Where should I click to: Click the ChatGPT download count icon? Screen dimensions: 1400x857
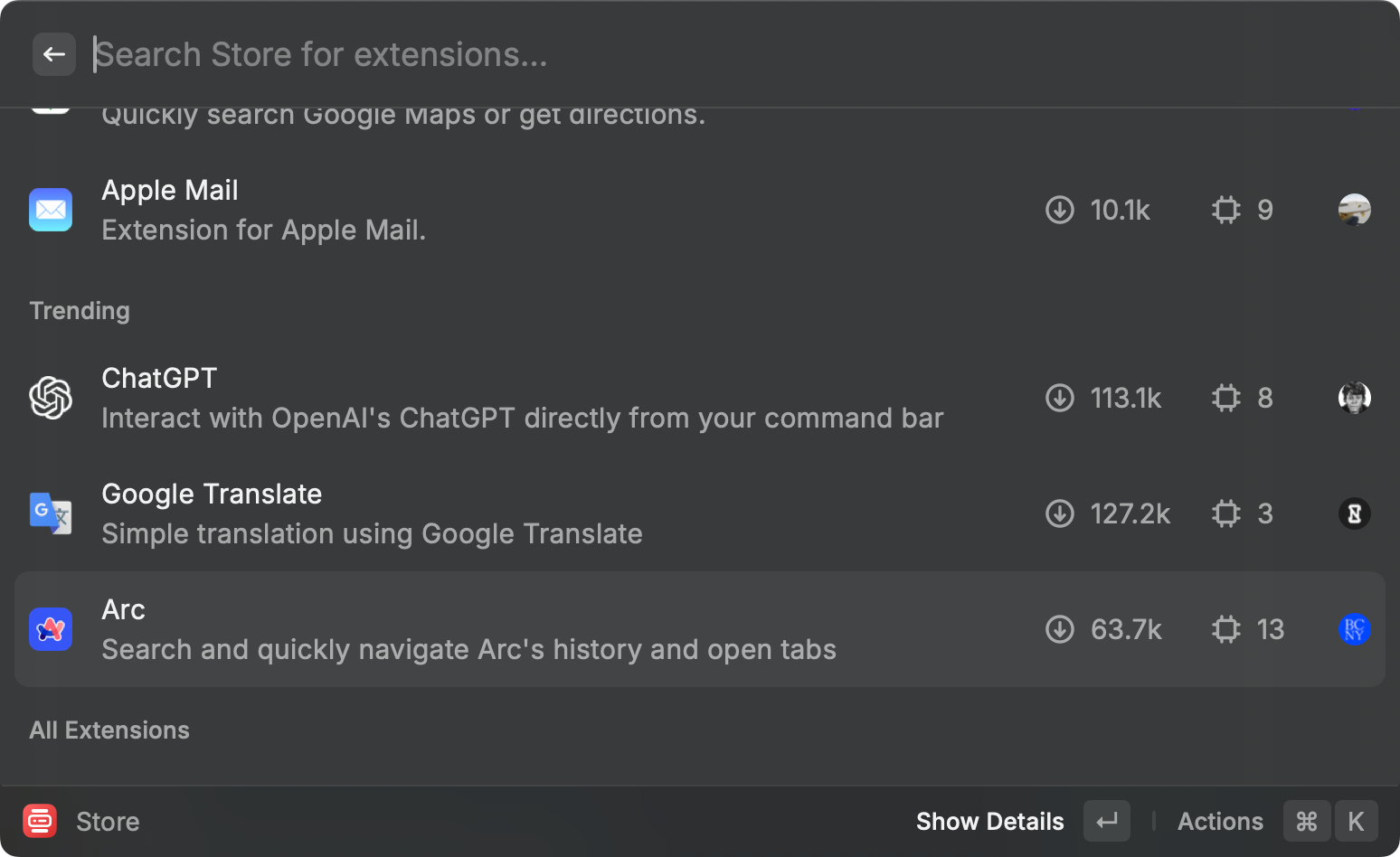click(1060, 398)
